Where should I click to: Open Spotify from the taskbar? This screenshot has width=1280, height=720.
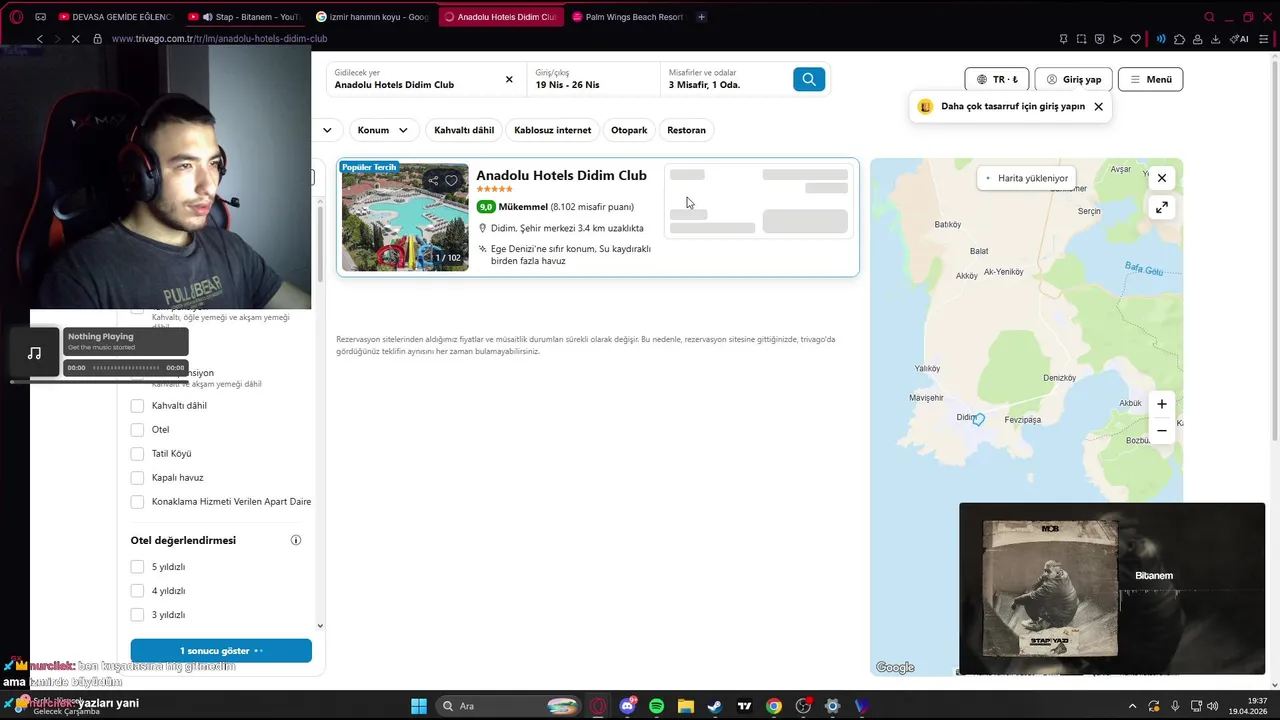pos(656,706)
